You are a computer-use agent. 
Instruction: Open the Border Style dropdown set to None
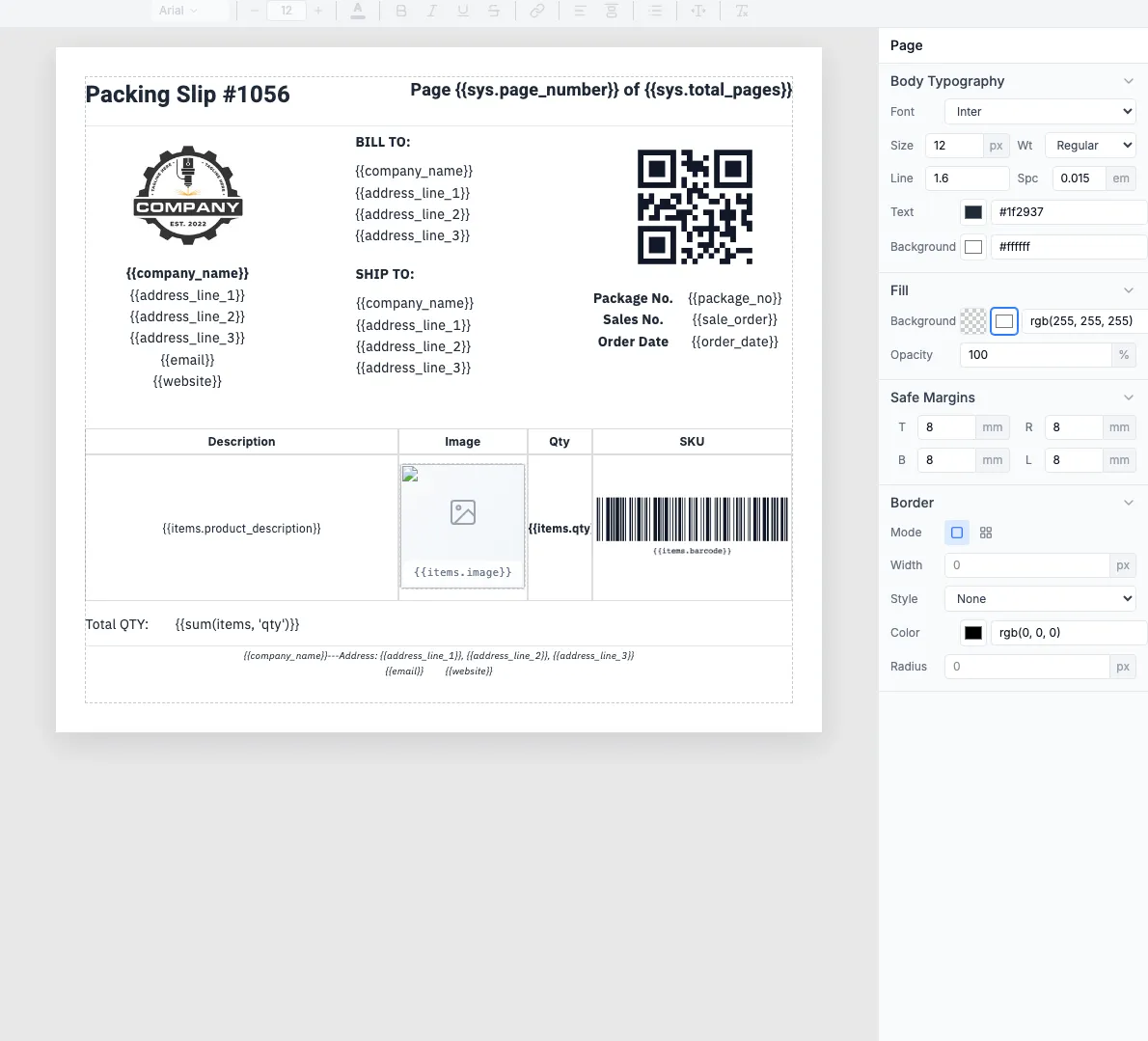(1039, 598)
